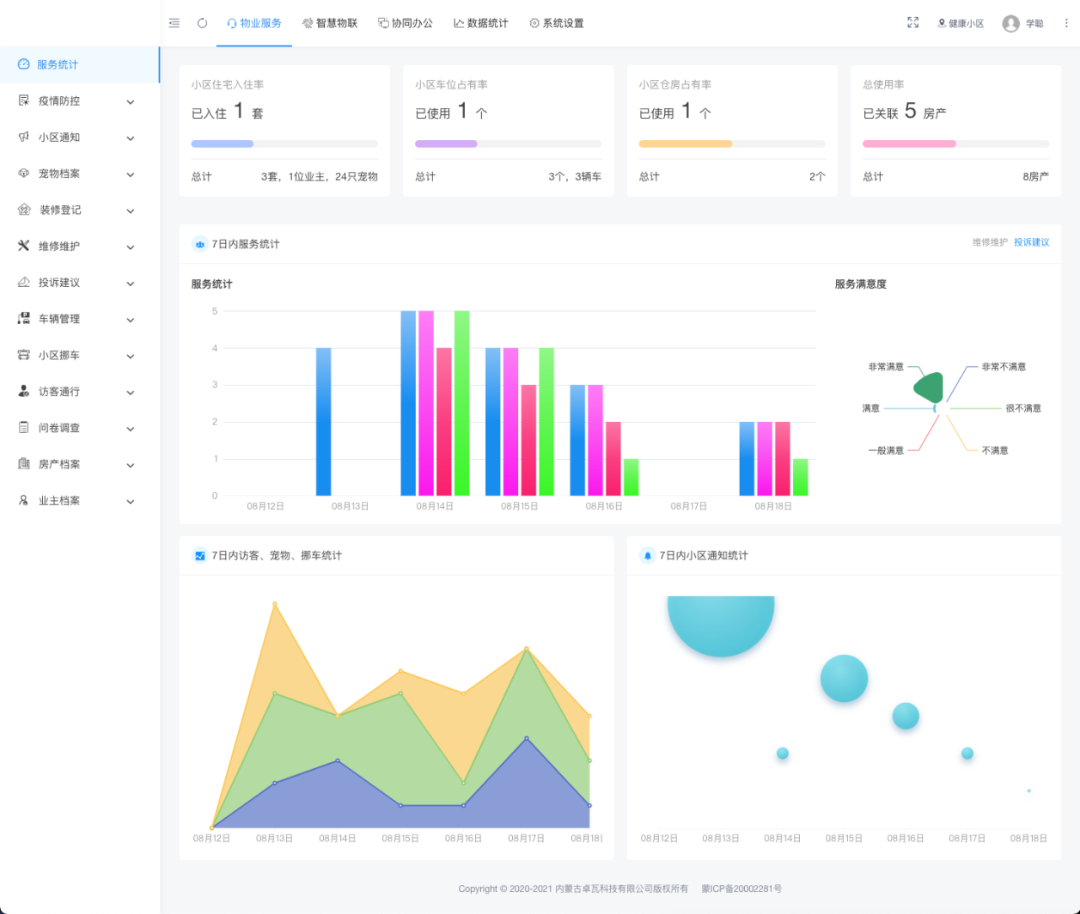The image size is (1080, 914).
Task: Click the 房产档案 building icon
Action: point(23,464)
